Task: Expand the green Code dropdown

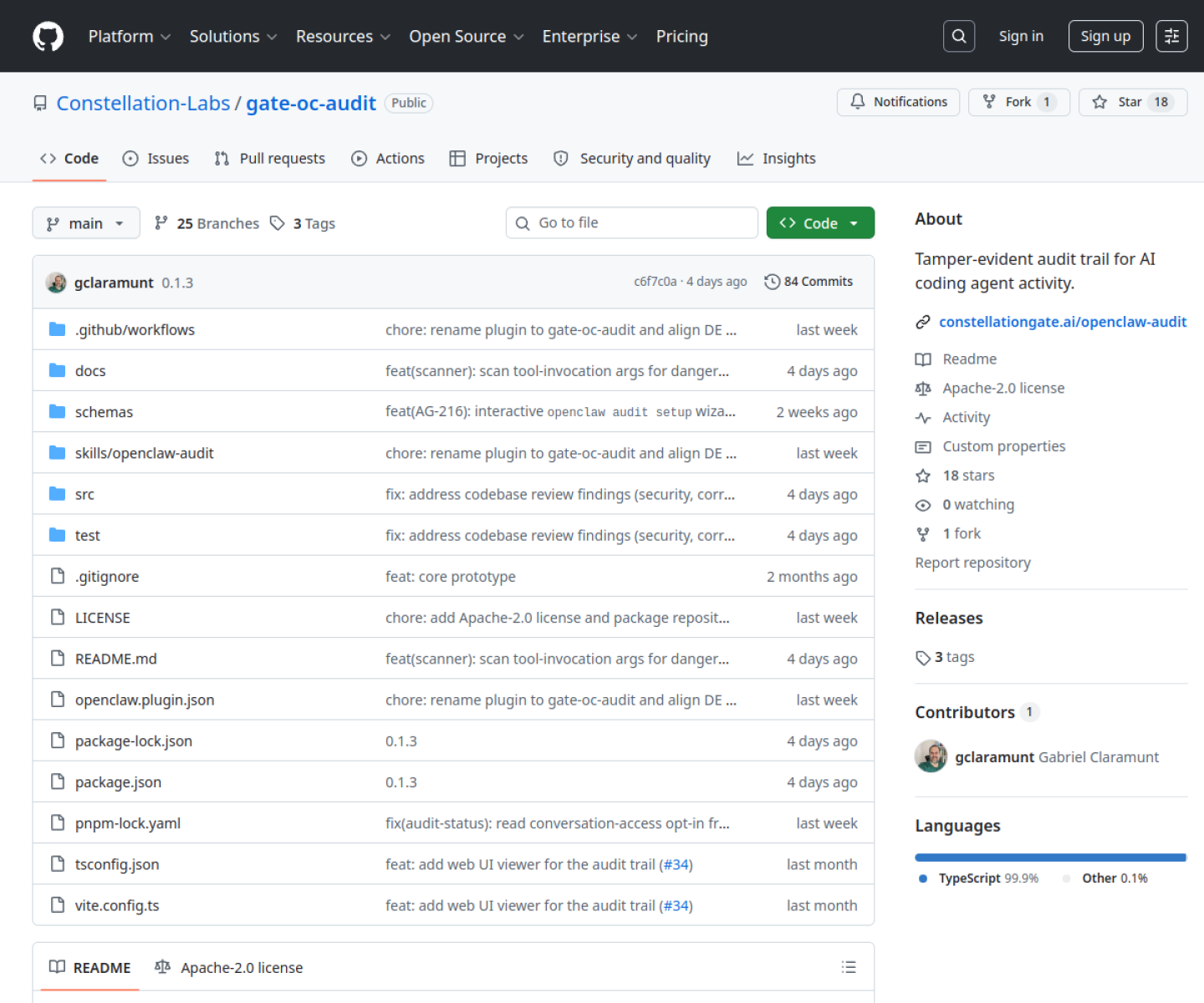Action: 820,223
